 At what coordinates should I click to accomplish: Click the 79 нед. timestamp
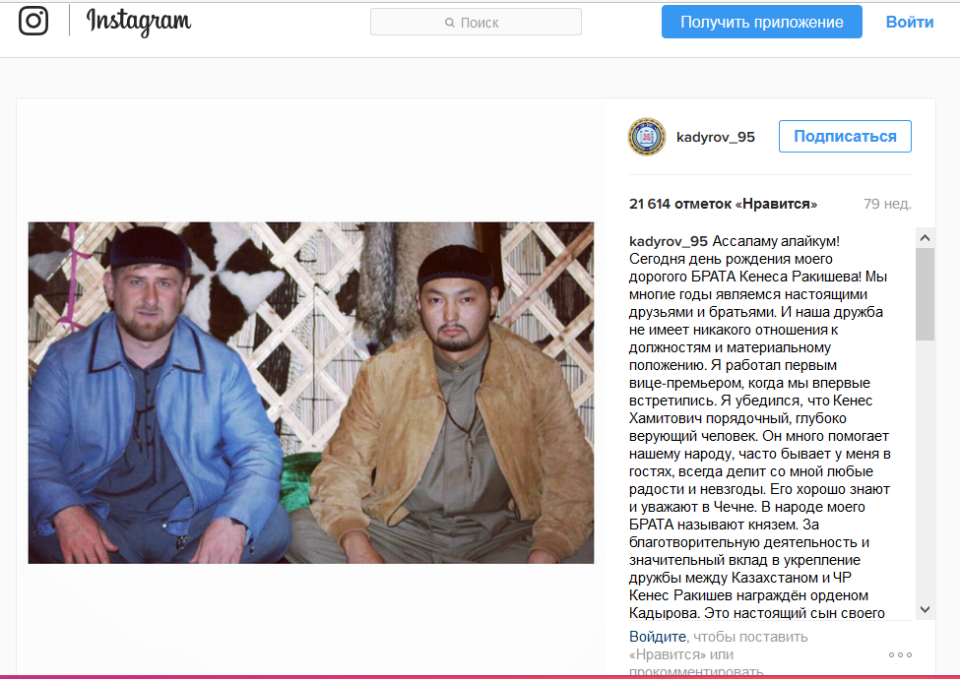tap(887, 204)
